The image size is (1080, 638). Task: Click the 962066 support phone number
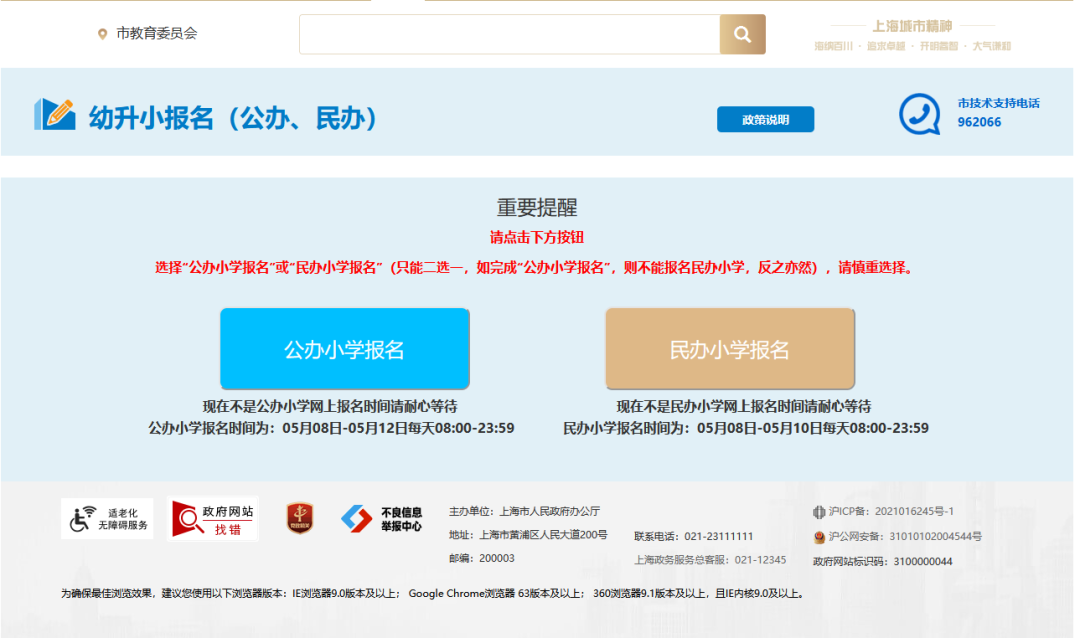pos(979,122)
